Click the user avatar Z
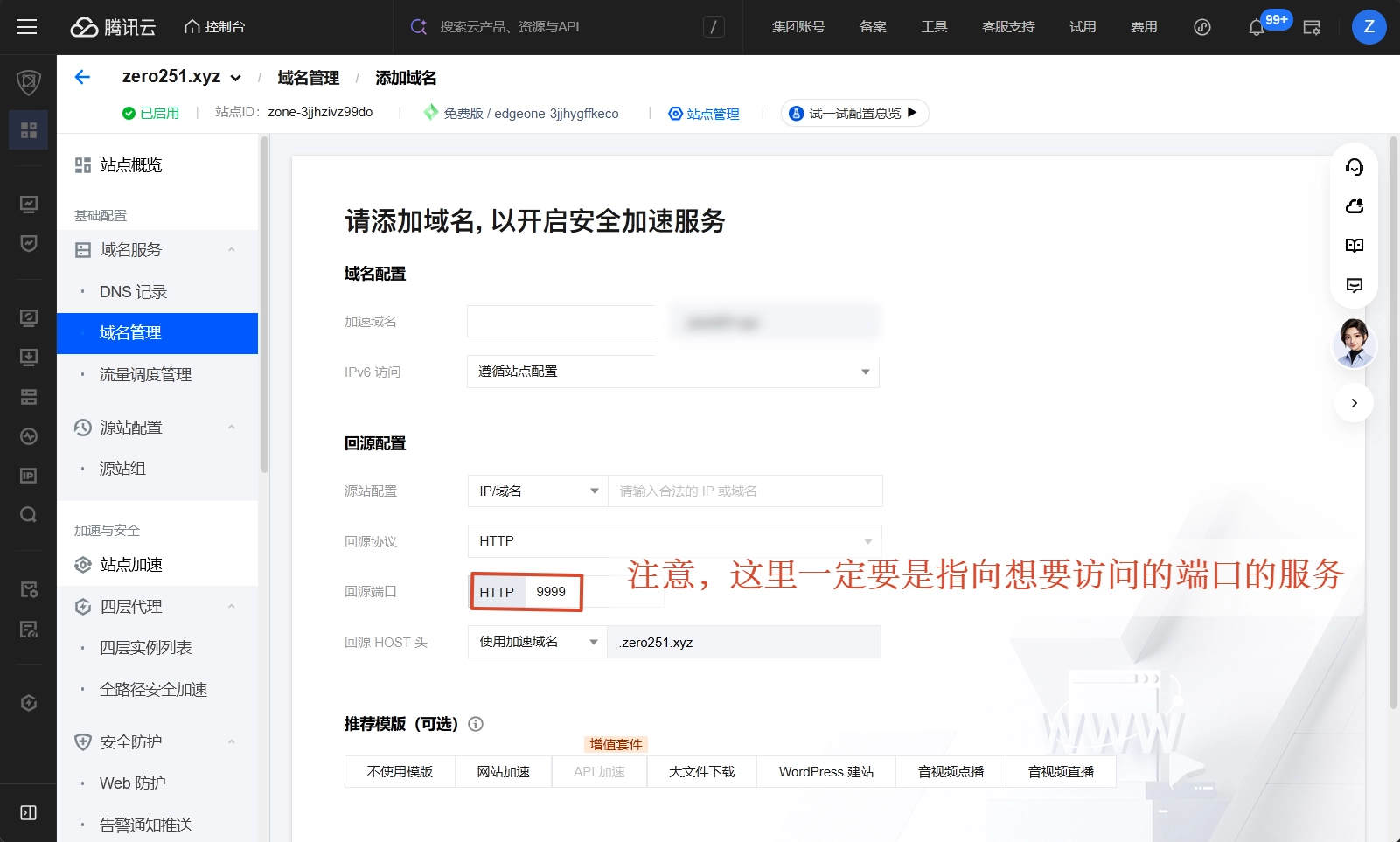Image resolution: width=1400 pixels, height=842 pixels. (x=1369, y=27)
